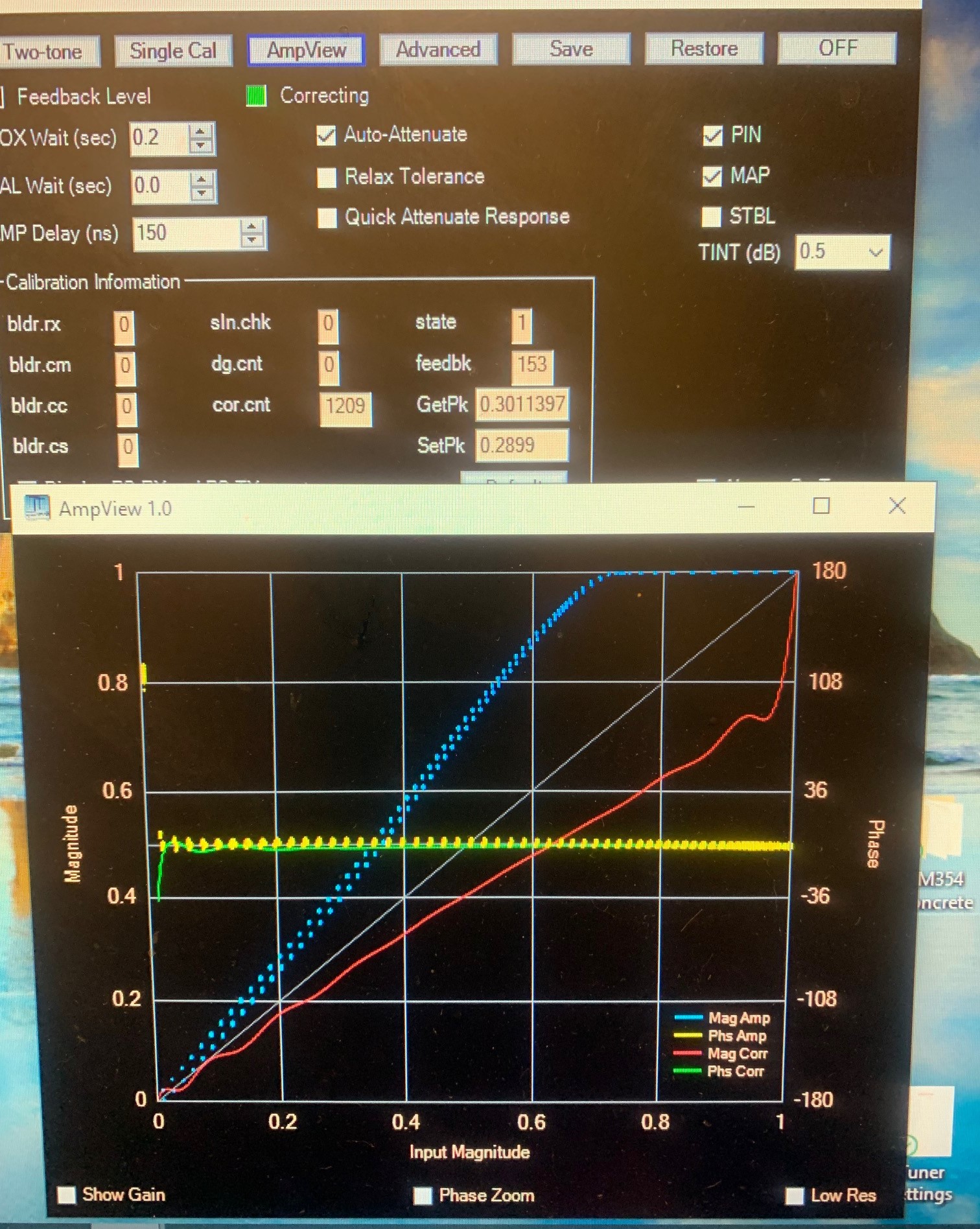Viewport: 980px width, 1229px height.
Task: Decrease the MOX Wait value with down arrow
Action: click(x=201, y=146)
